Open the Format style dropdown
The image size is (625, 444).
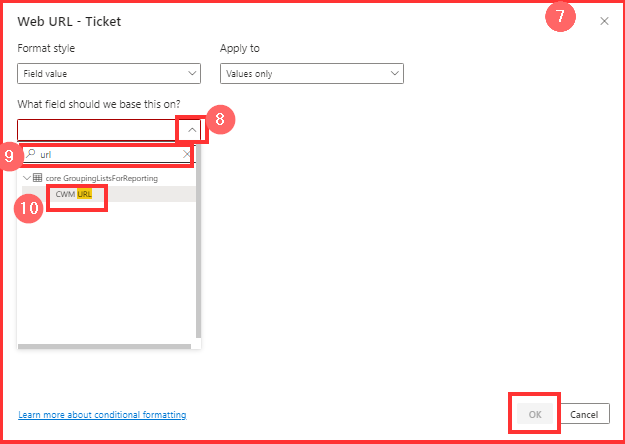tap(109, 74)
